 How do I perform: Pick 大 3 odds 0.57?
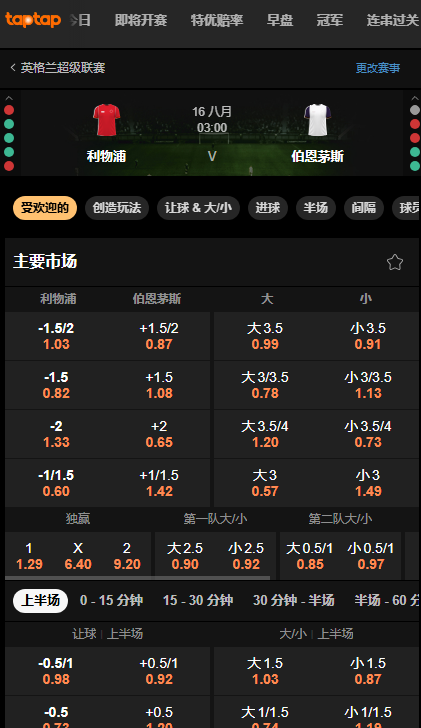[x=265, y=483]
